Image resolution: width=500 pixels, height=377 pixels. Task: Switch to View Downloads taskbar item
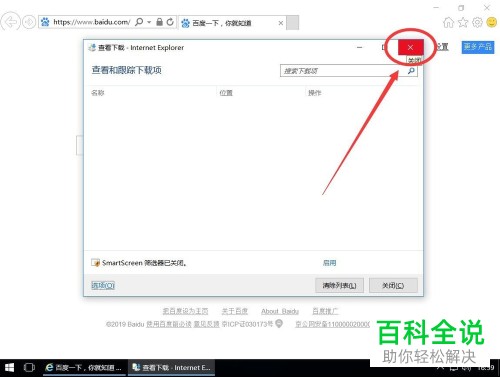(172, 368)
